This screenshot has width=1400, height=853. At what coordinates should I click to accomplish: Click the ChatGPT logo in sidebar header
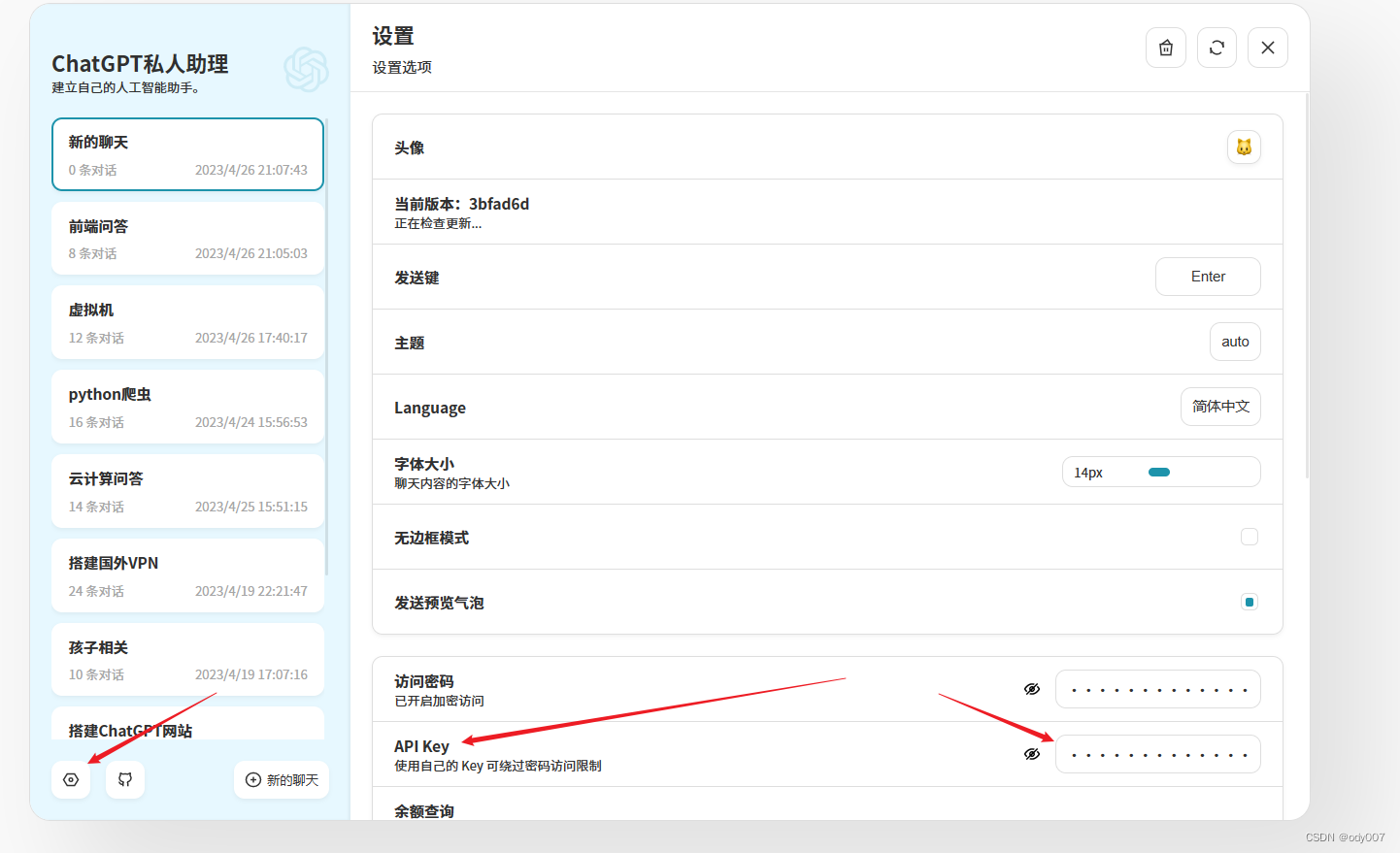306,70
